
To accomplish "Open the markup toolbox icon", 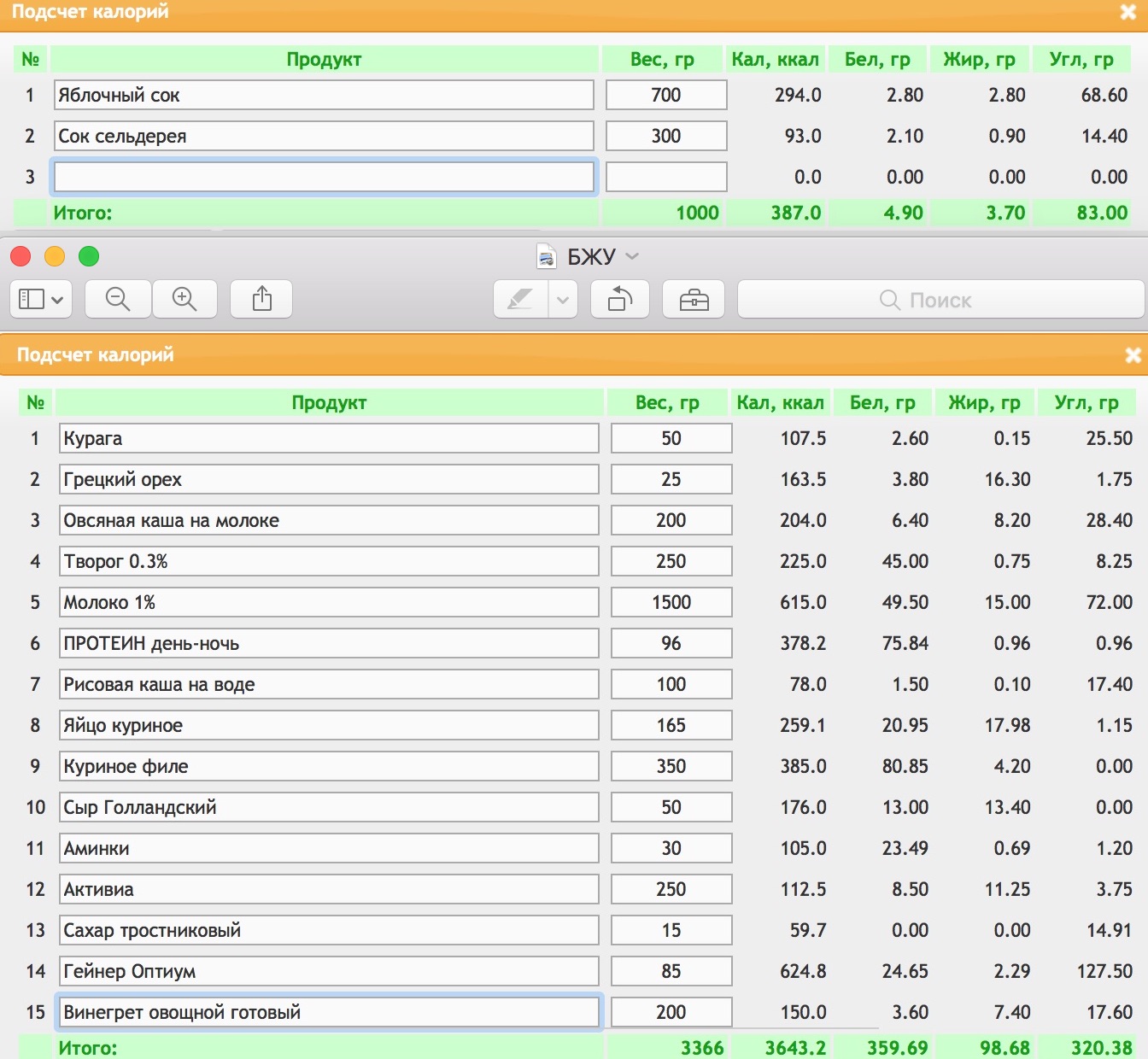I will point(694,299).
